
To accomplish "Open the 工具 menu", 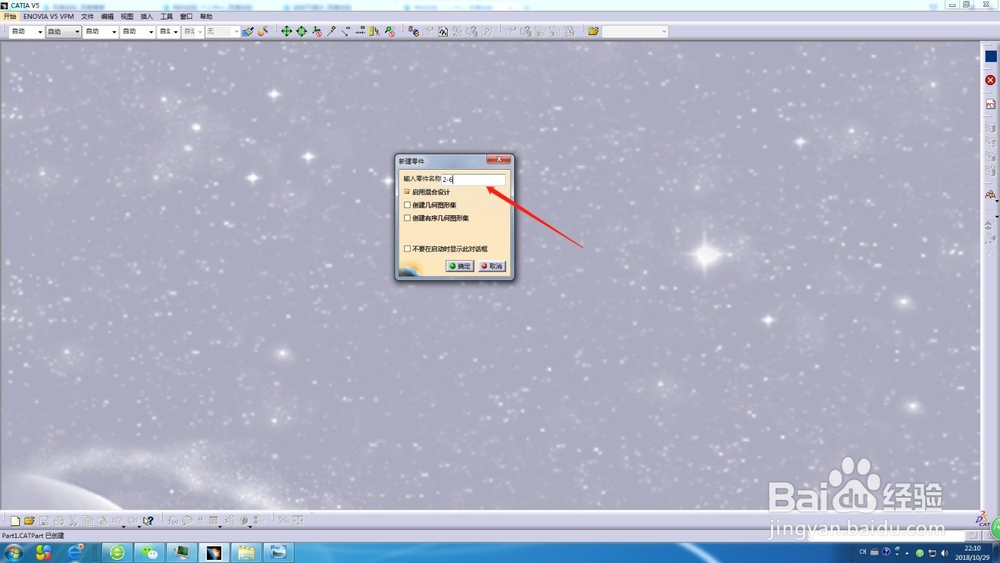I will (x=166, y=17).
